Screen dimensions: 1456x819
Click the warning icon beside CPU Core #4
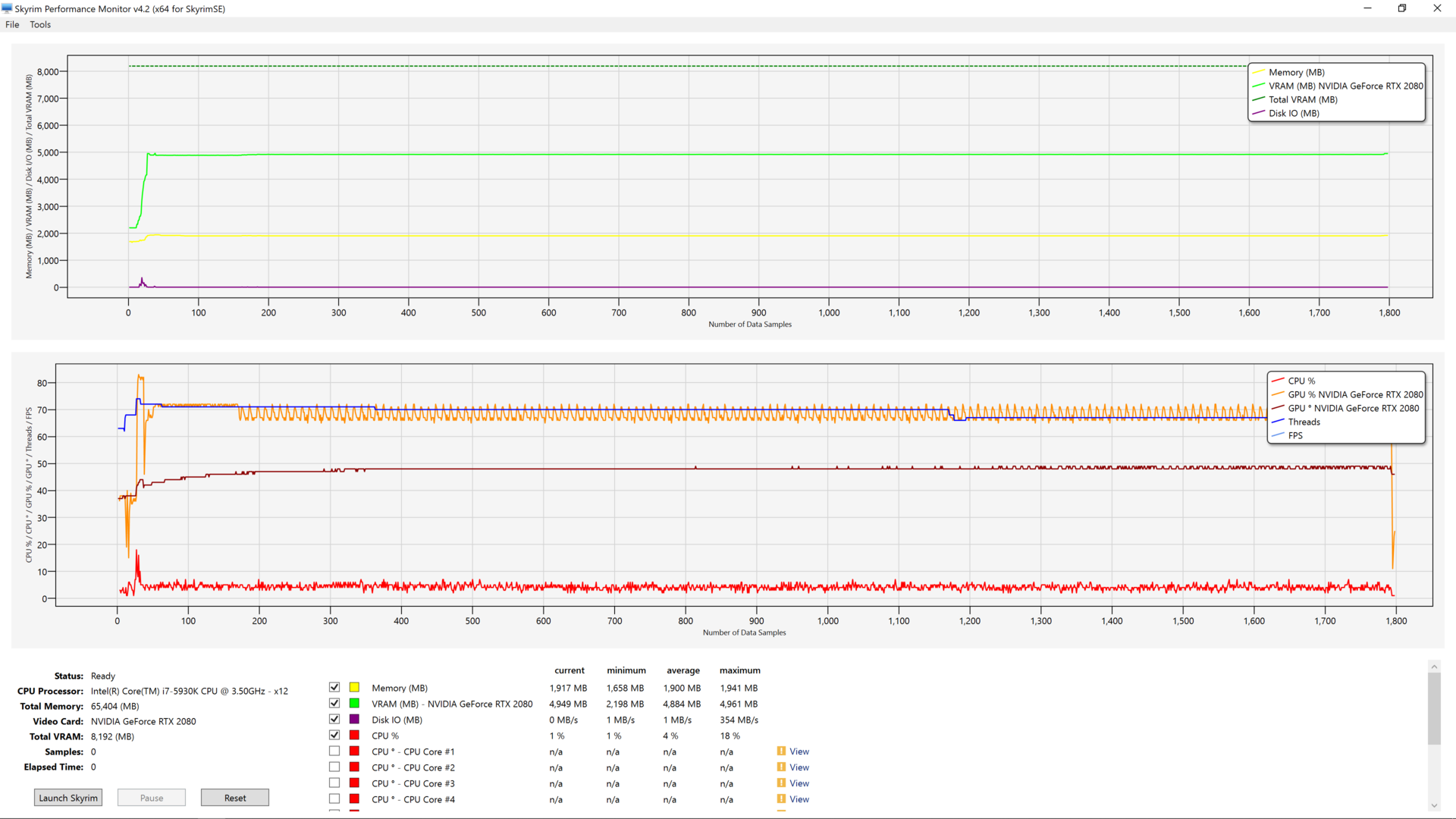pyautogui.click(x=781, y=799)
